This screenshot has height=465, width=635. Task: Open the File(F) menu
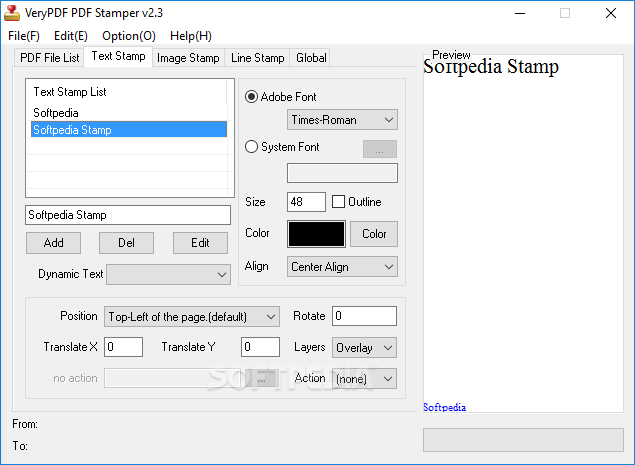pyautogui.click(x=24, y=36)
